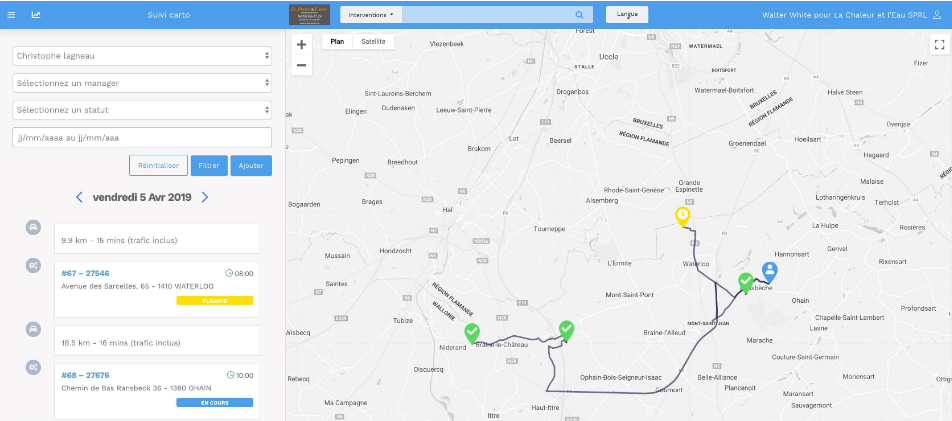
Task: Click the Braine-l'Alleud label on map
Action: 663,332
